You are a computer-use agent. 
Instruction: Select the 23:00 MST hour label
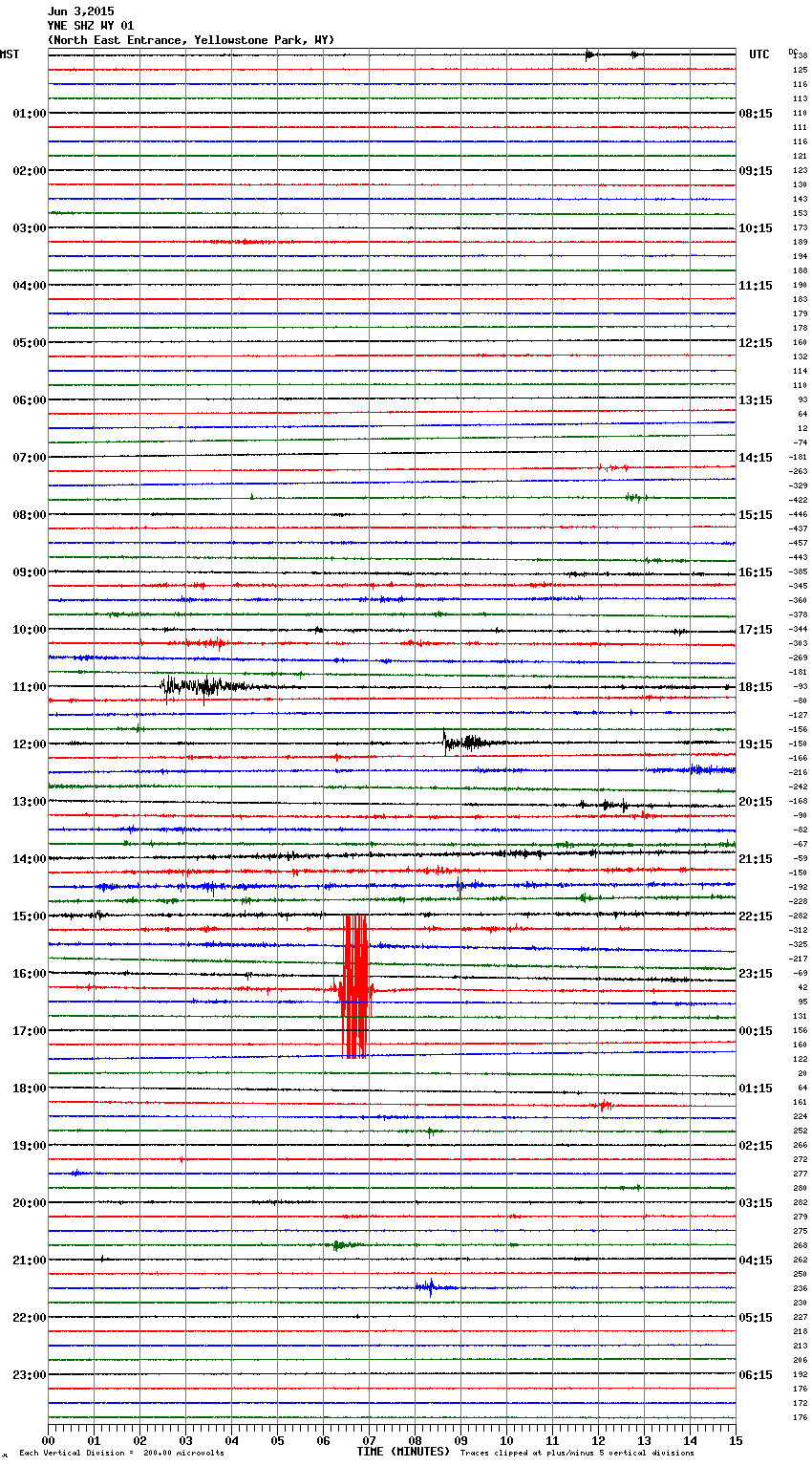[x=29, y=1375]
